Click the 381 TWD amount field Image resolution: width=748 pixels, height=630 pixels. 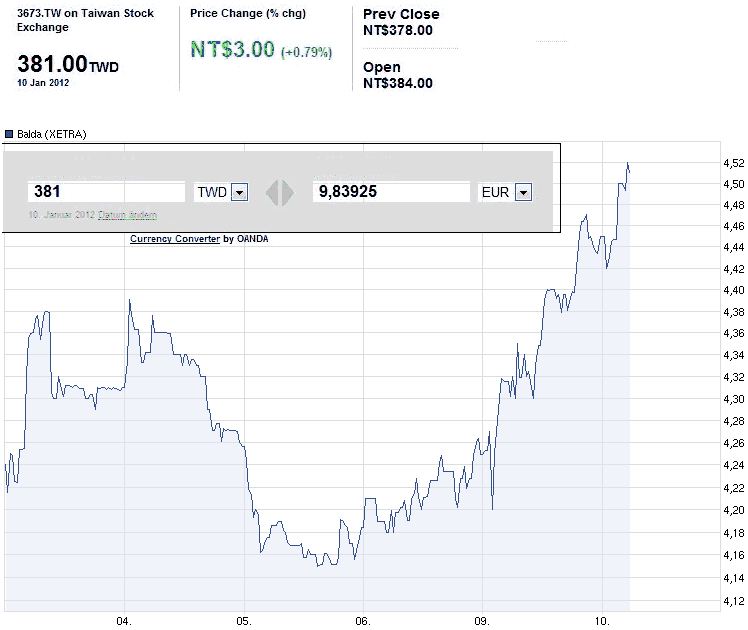click(x=107, y=192)
